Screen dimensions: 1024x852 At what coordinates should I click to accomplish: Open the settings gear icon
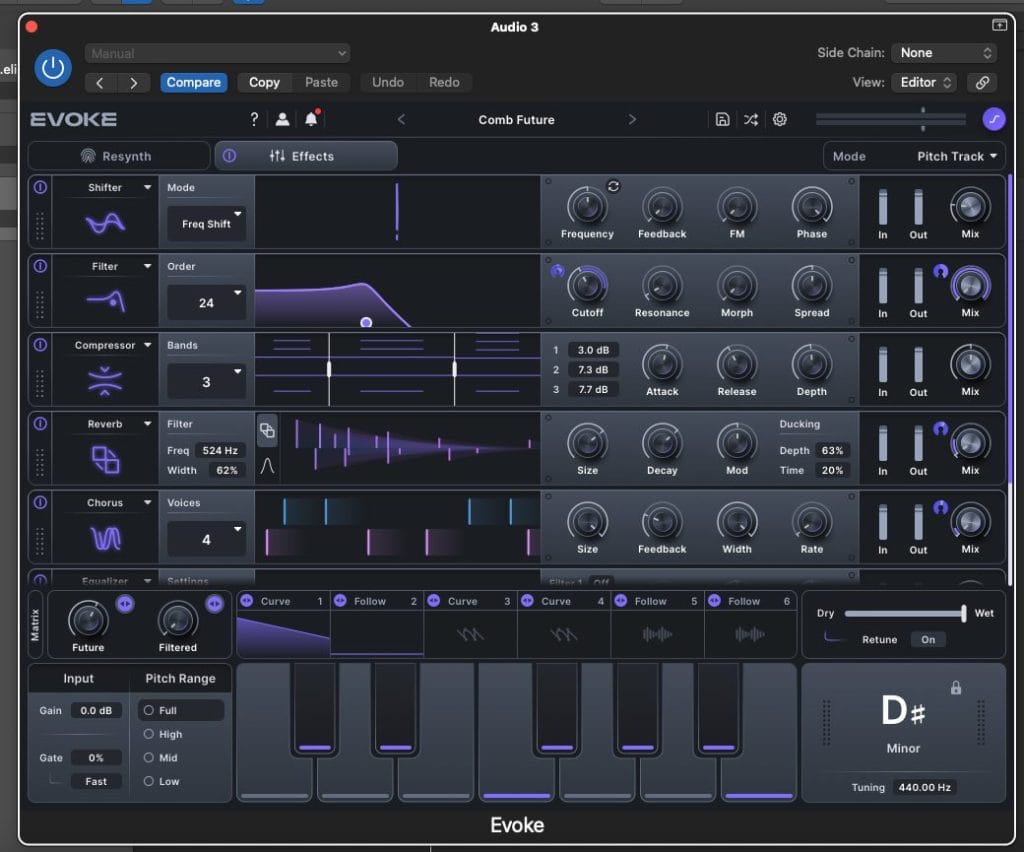(780, 119)
